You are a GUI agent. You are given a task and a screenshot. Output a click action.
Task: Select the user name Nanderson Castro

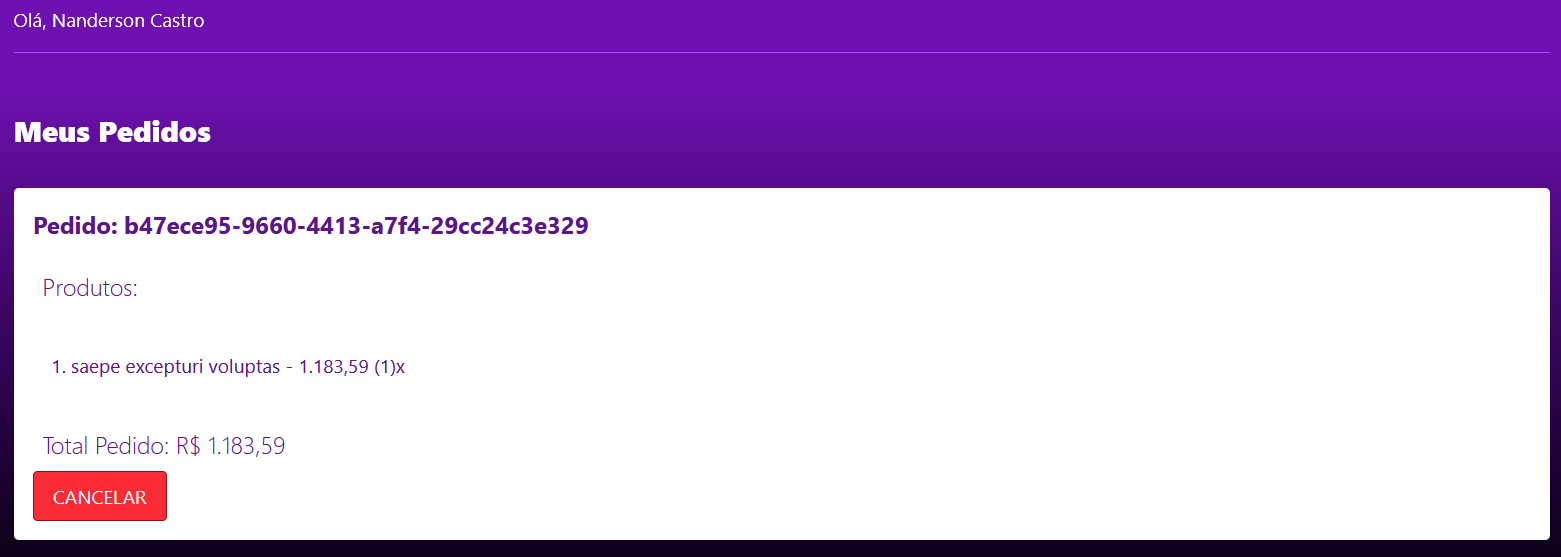click(128, 20)
